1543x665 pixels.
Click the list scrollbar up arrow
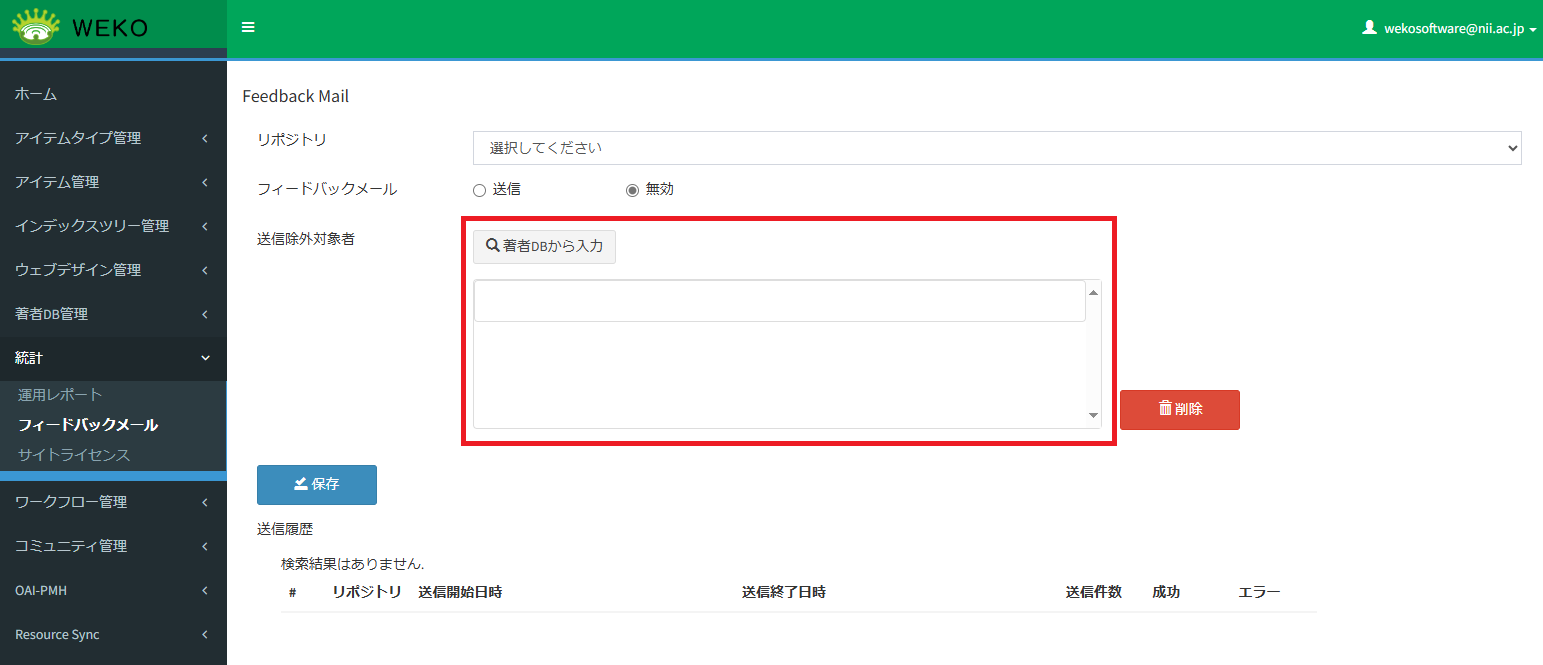point(1093,292)
